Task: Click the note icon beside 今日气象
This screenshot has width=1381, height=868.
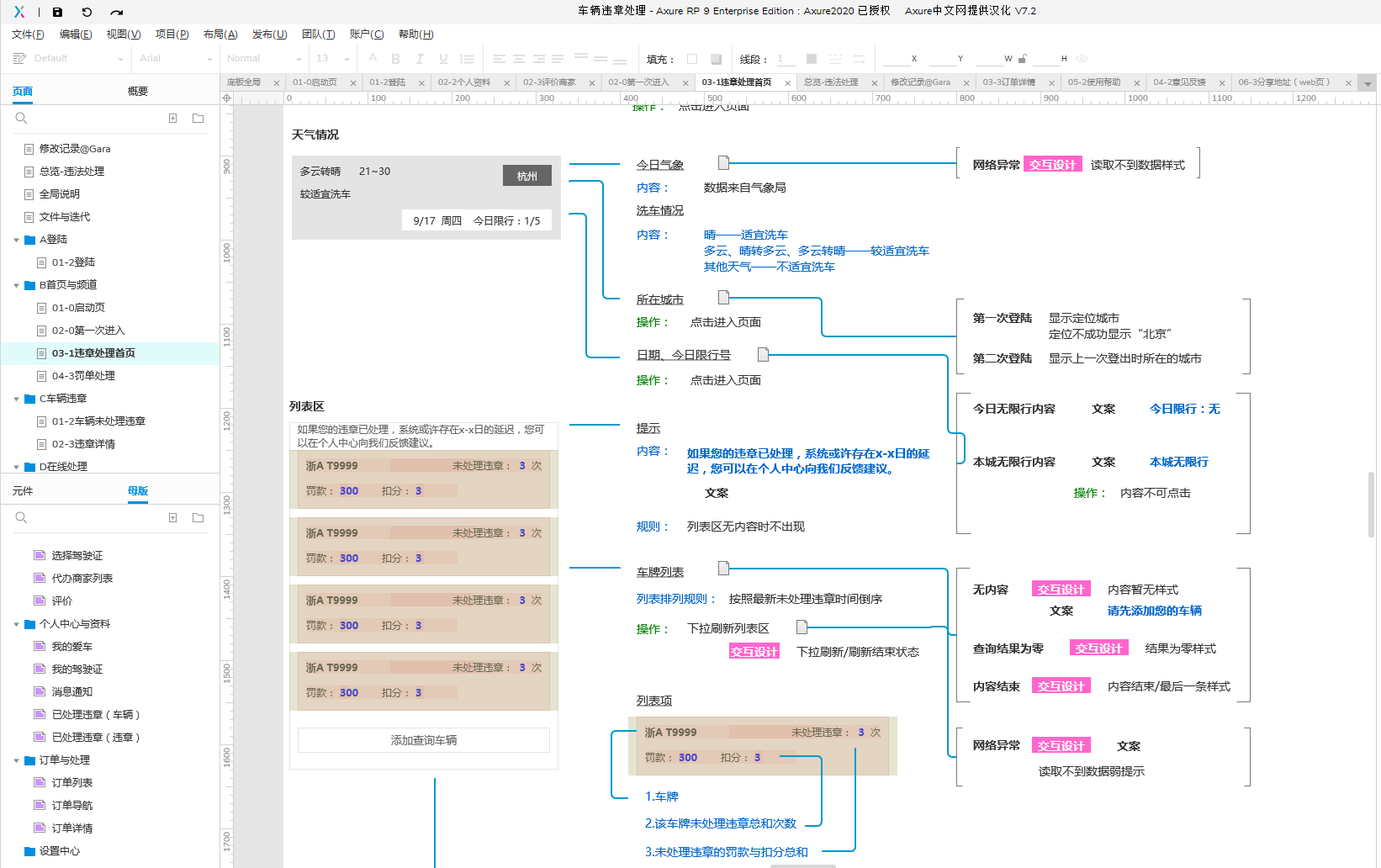Action: 723,163
